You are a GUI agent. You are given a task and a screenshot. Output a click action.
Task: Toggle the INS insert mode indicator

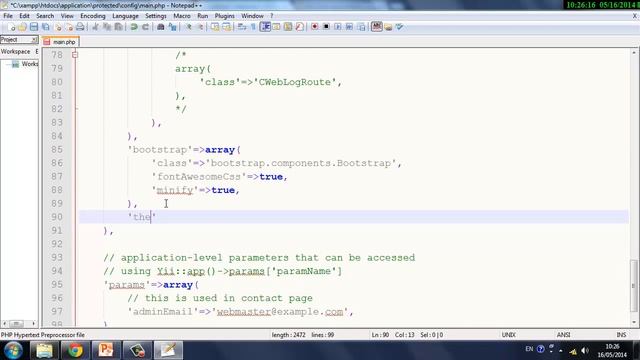621,335
